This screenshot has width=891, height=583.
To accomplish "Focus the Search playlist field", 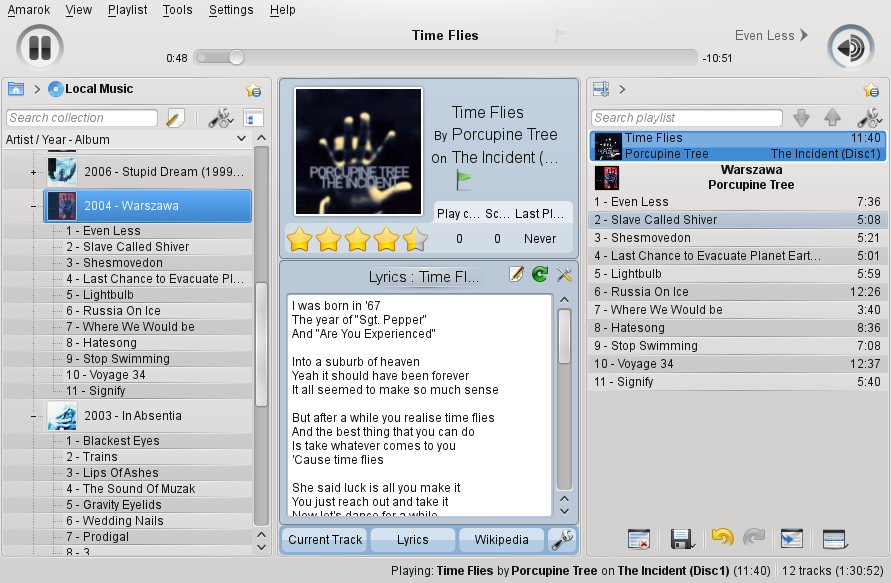I will (x=686, y=118).
